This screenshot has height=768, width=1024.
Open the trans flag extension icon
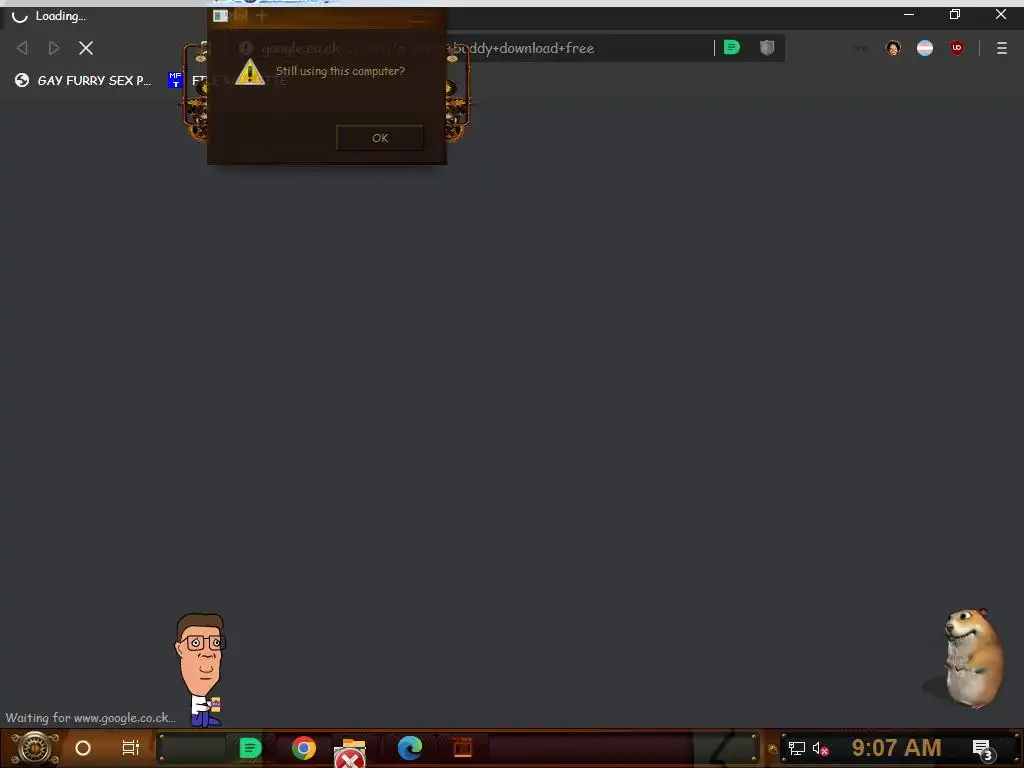(925, 48)
